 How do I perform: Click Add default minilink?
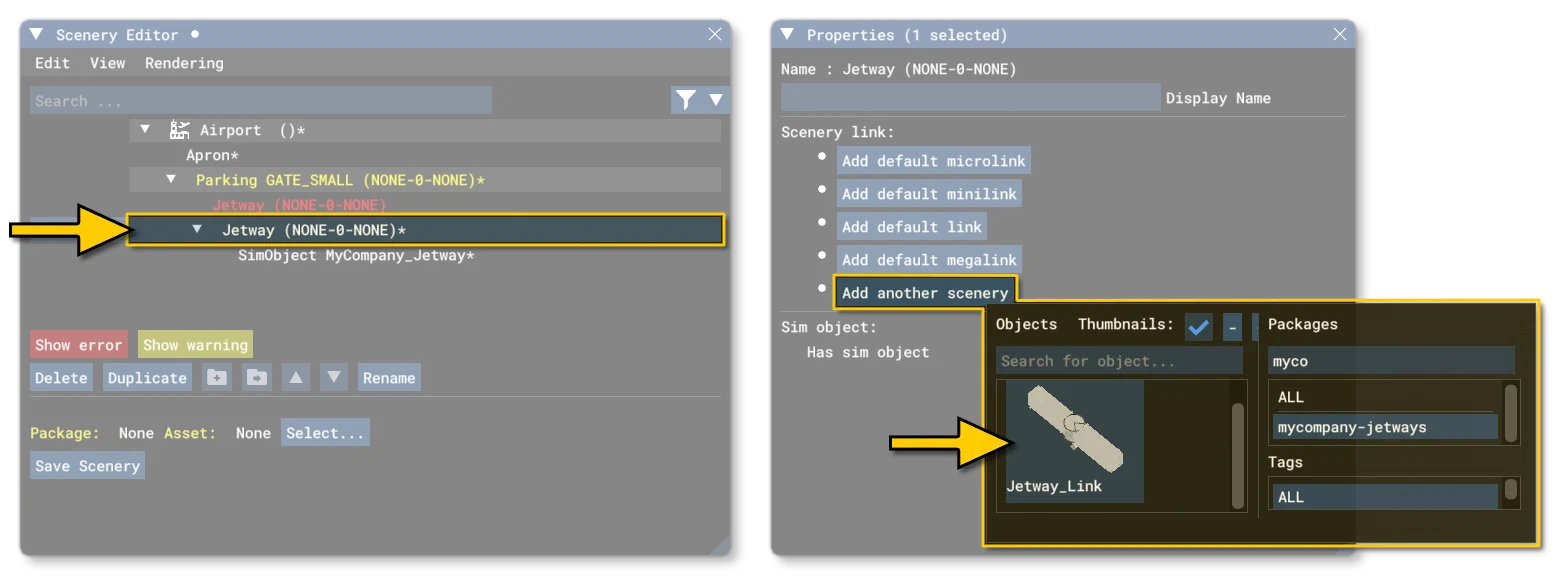929,194
